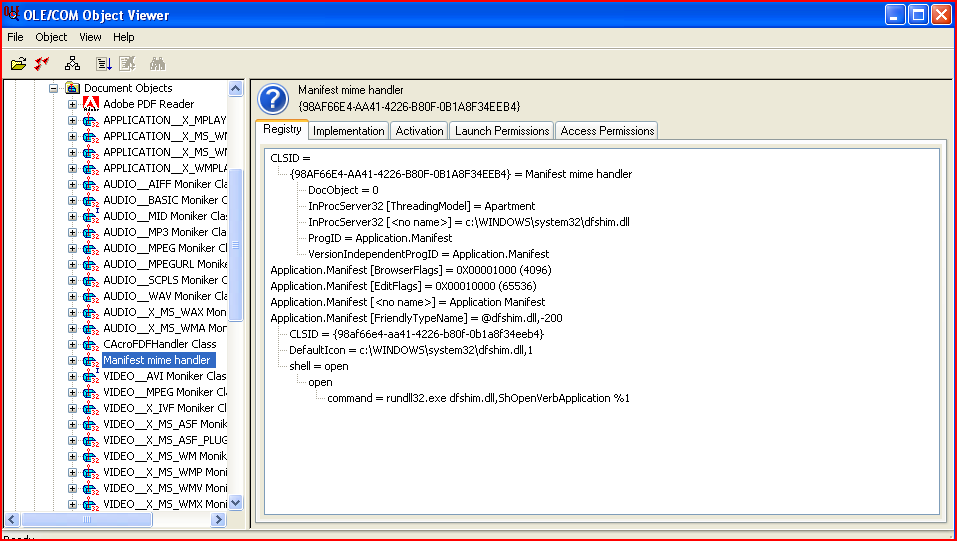957x541 pixels.
Task: Click icon beside CAcroFDFHandler Class
Action: point(90,344)
